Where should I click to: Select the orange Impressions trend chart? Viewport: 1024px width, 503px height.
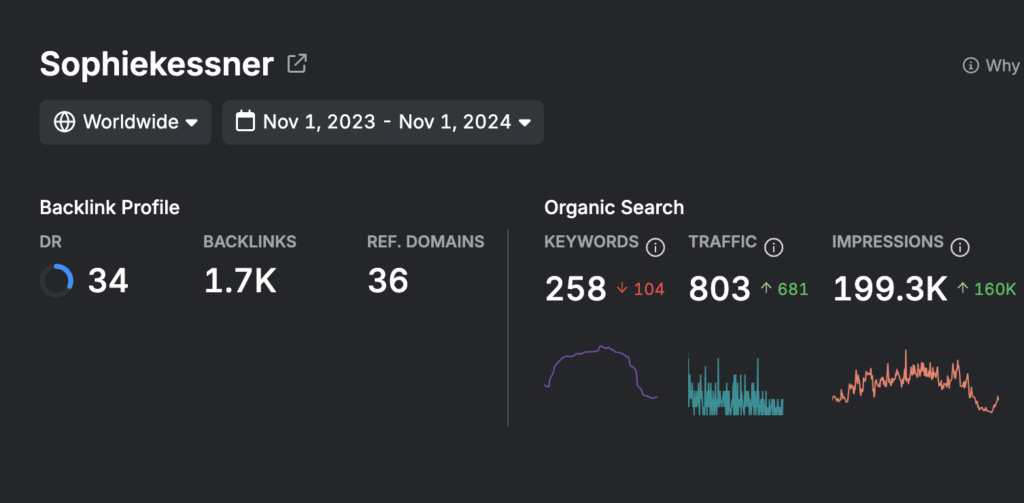[916, 381]
